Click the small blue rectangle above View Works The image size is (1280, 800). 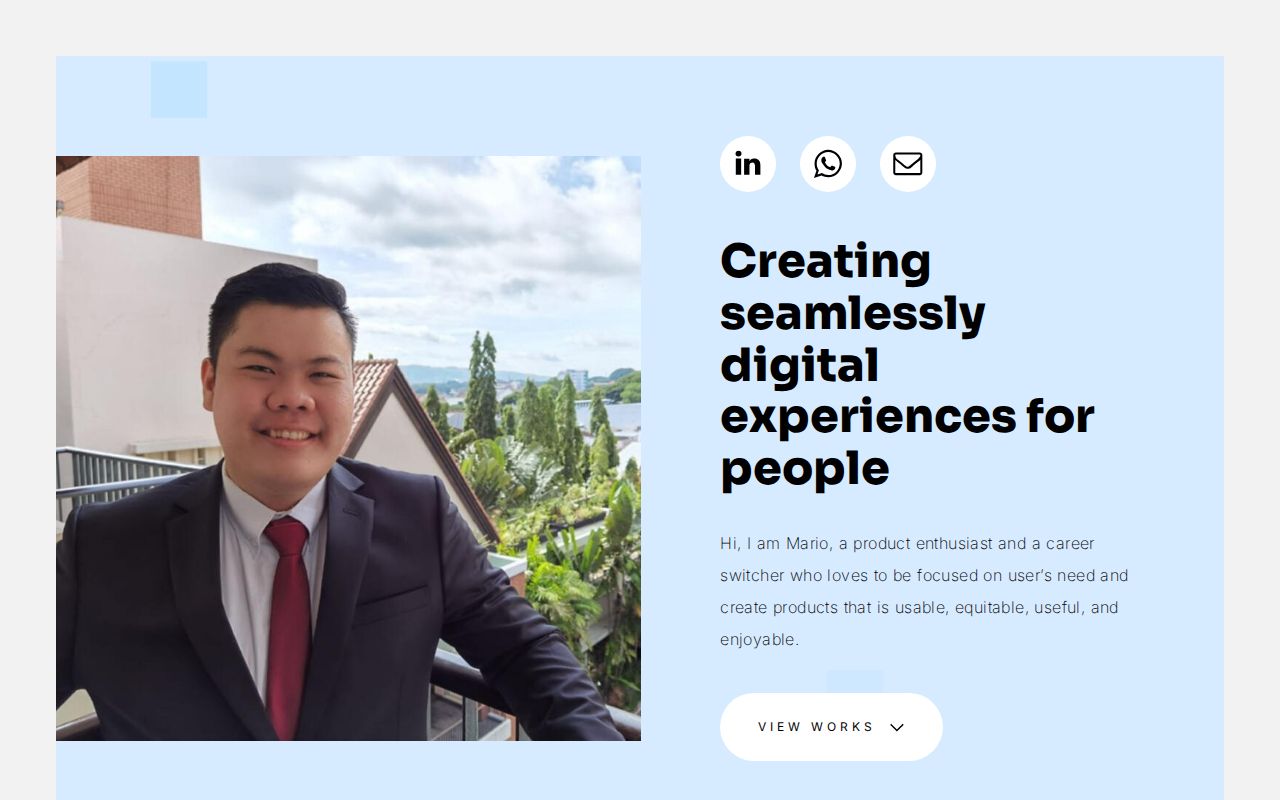point(856,681)
